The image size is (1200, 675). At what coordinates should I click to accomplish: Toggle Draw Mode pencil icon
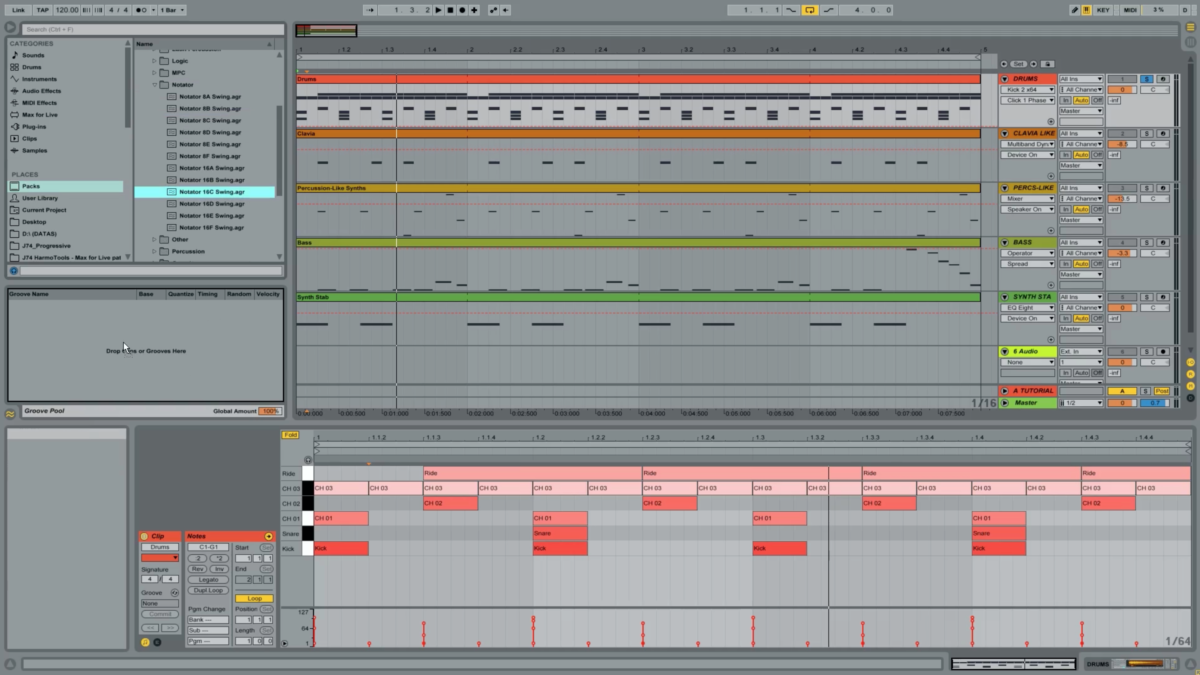coord(1075,9)
